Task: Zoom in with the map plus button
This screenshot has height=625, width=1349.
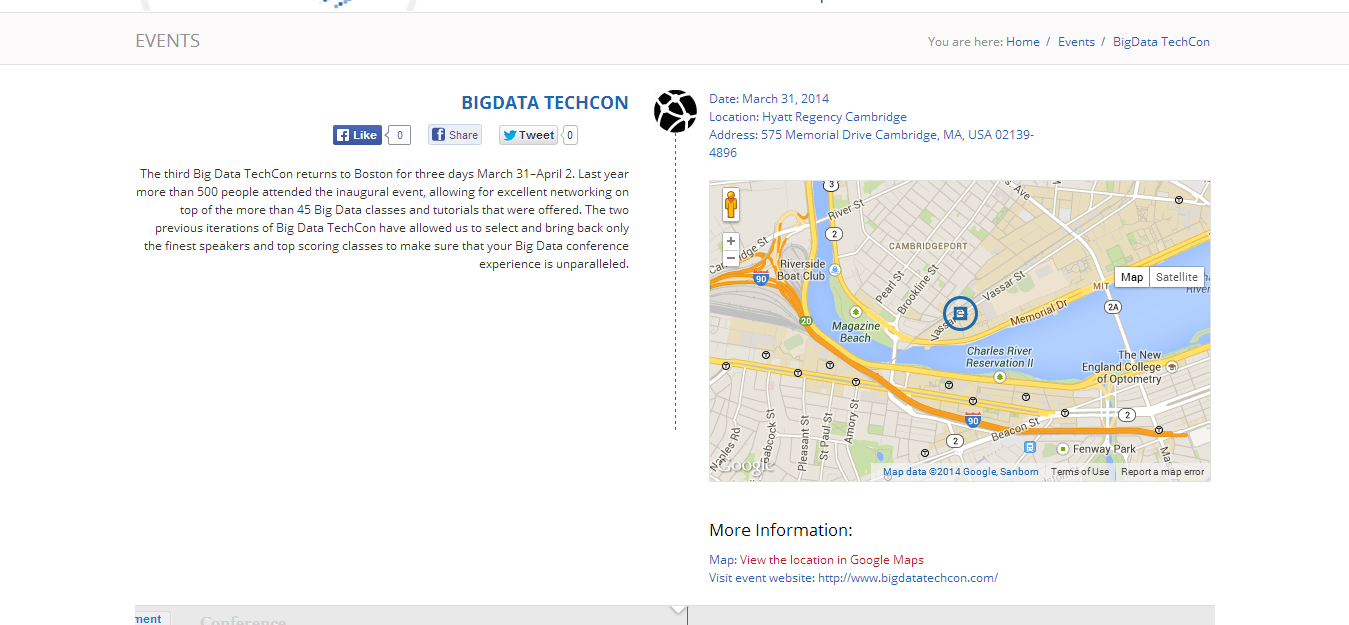Action: tap(731, 241)
